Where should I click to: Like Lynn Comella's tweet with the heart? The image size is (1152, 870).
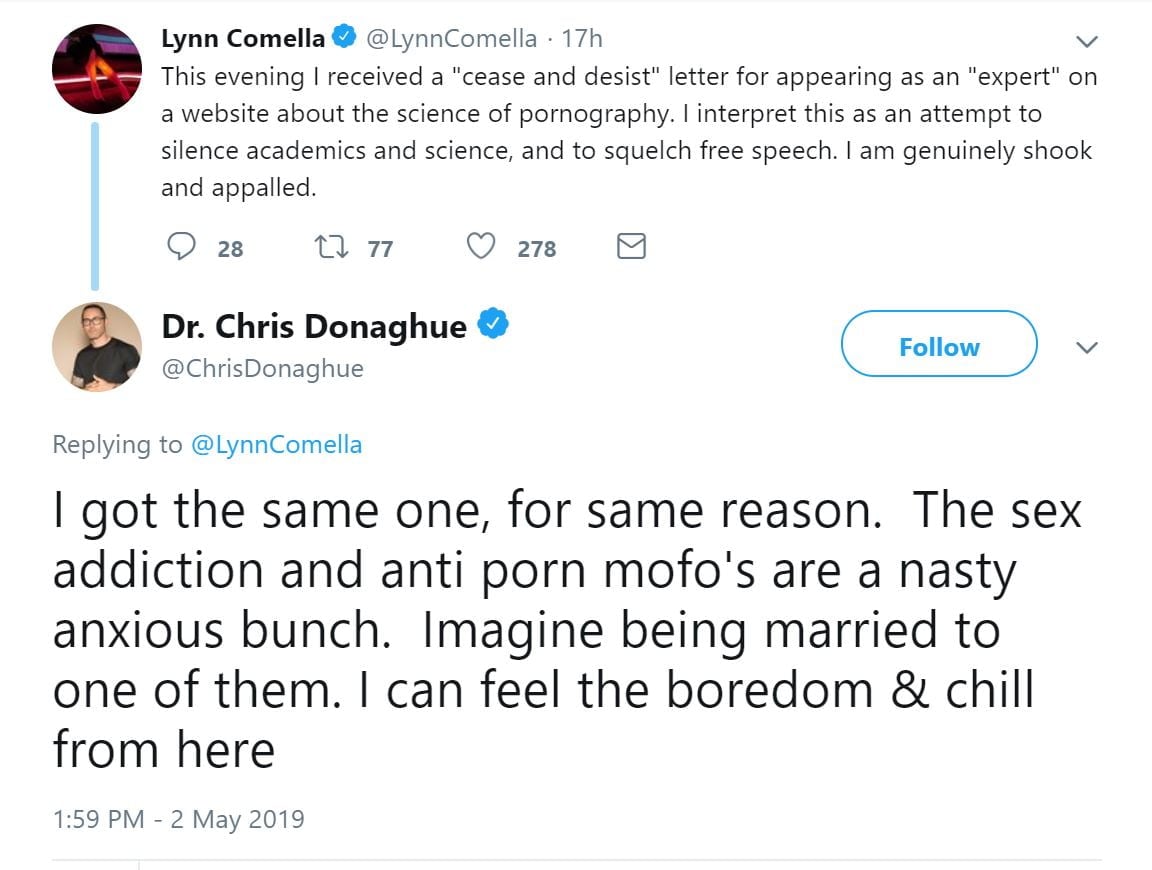tap(483, 247)
